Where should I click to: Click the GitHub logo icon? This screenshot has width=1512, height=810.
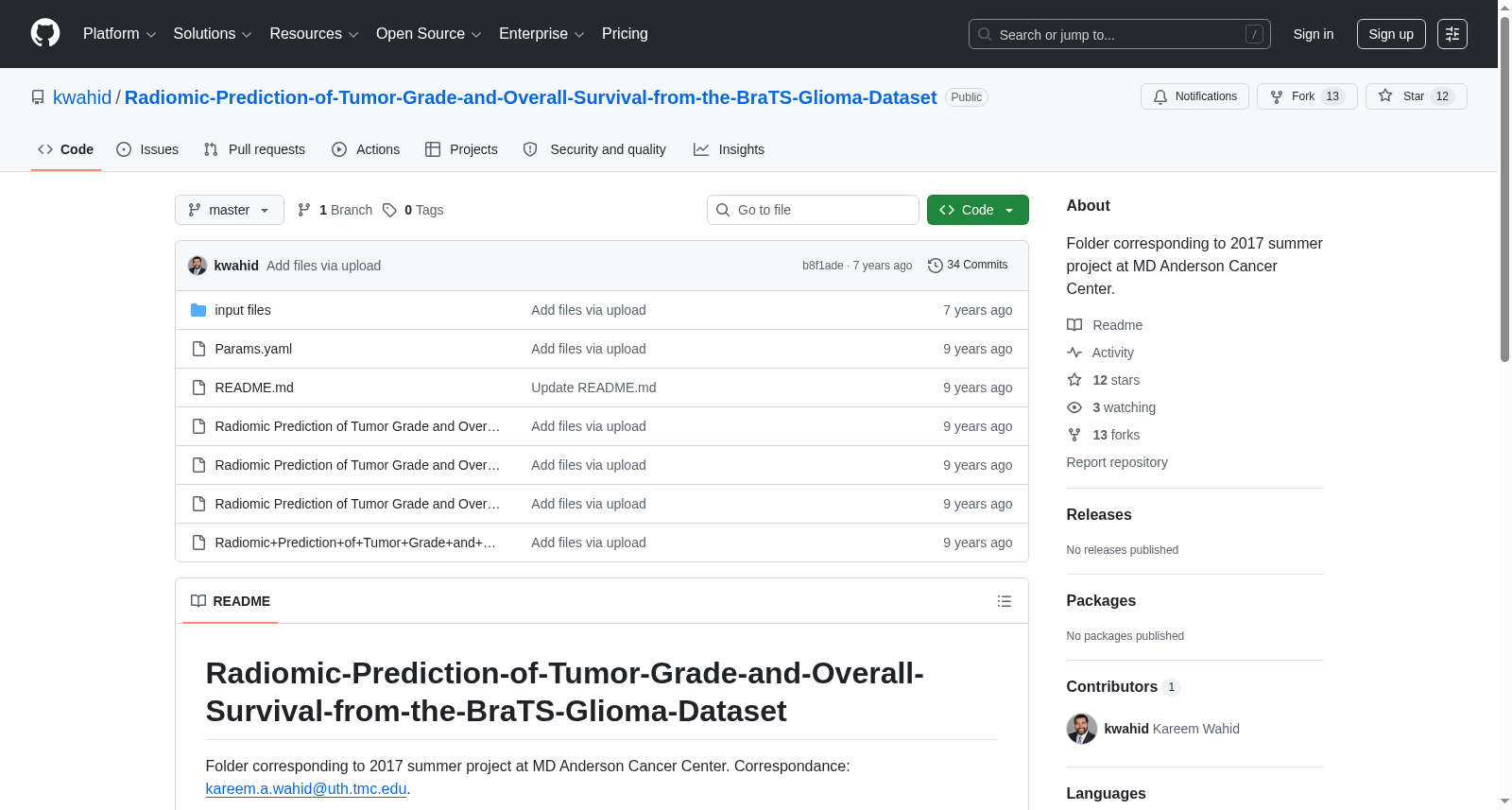(x=45, y=33)
